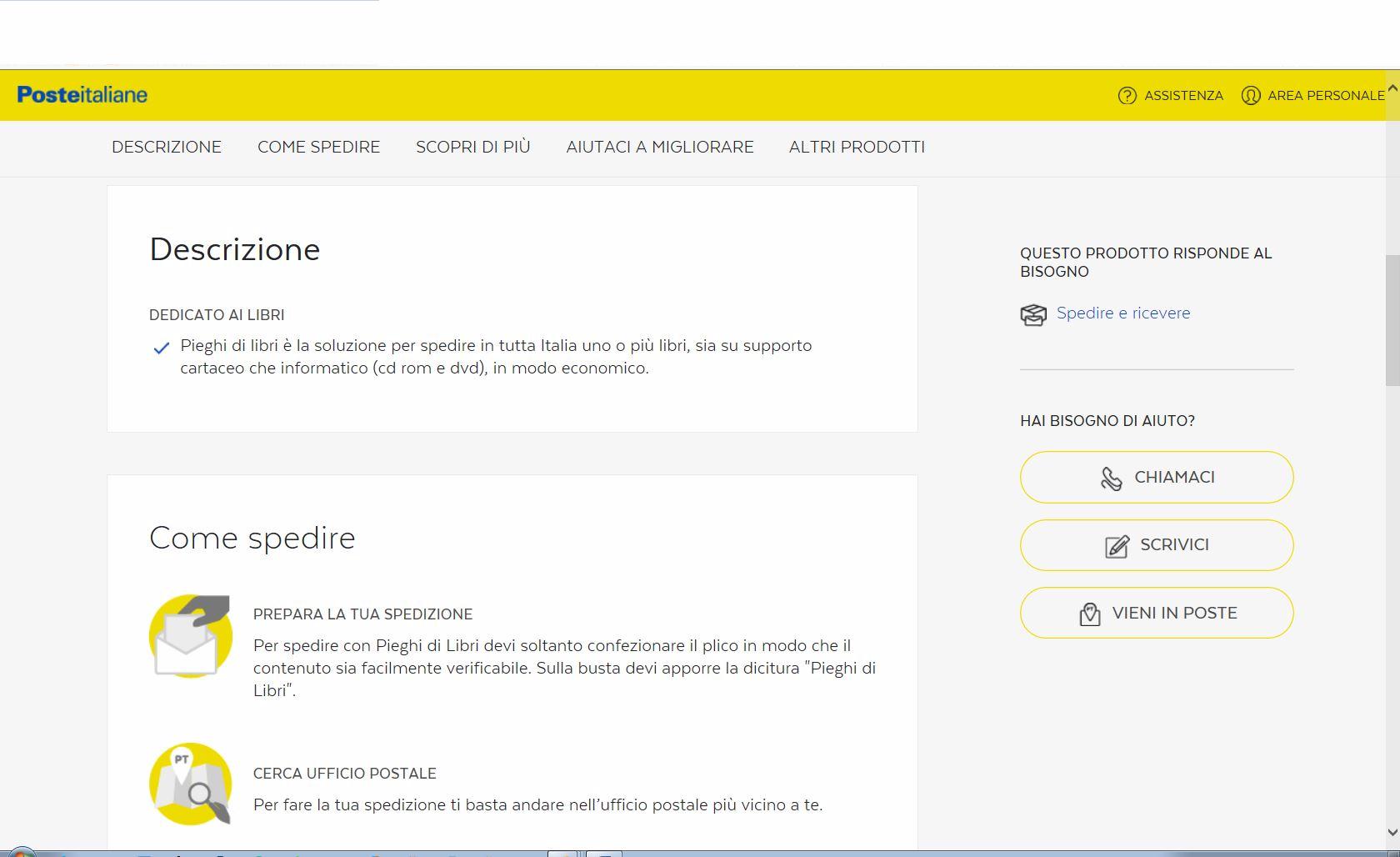This screenshot has height=857, width=1400.
Task: Follow the Spedire e ricevere link
Action: tap(1122, 313)
